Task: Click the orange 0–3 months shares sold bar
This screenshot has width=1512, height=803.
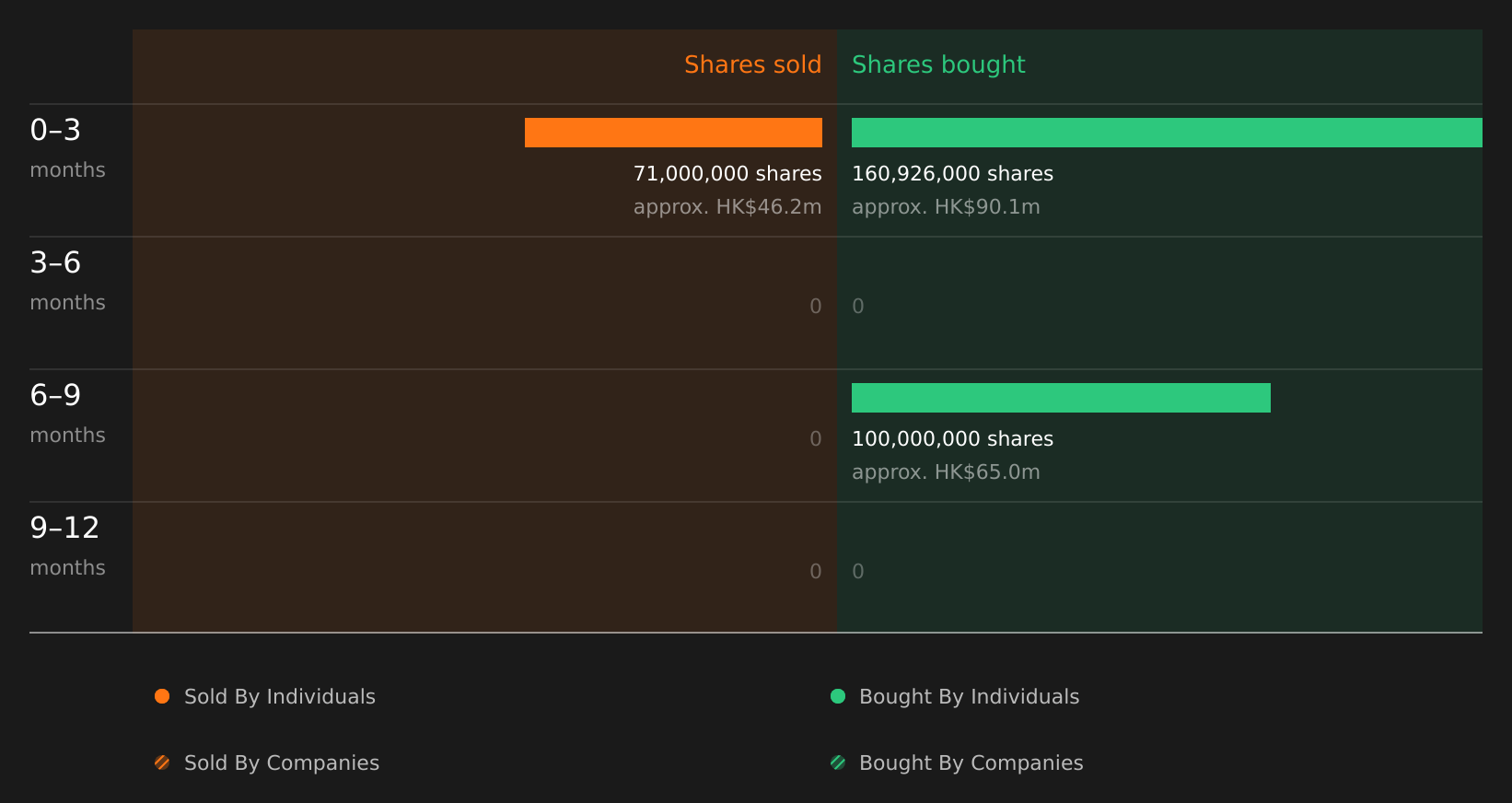Action: tap(673, 133)
